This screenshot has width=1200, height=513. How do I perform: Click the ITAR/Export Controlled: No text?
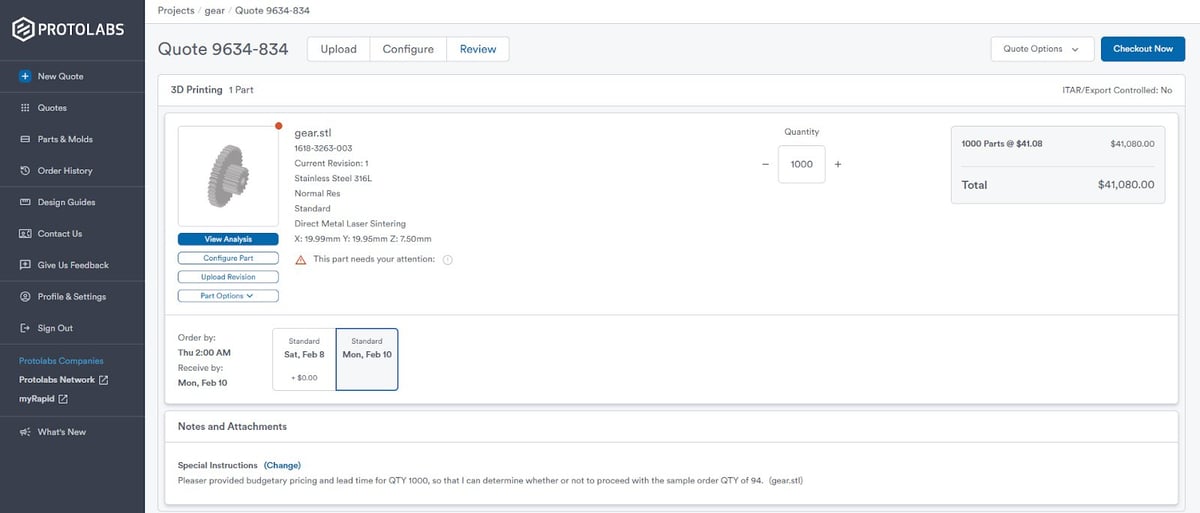(1117, 90)
